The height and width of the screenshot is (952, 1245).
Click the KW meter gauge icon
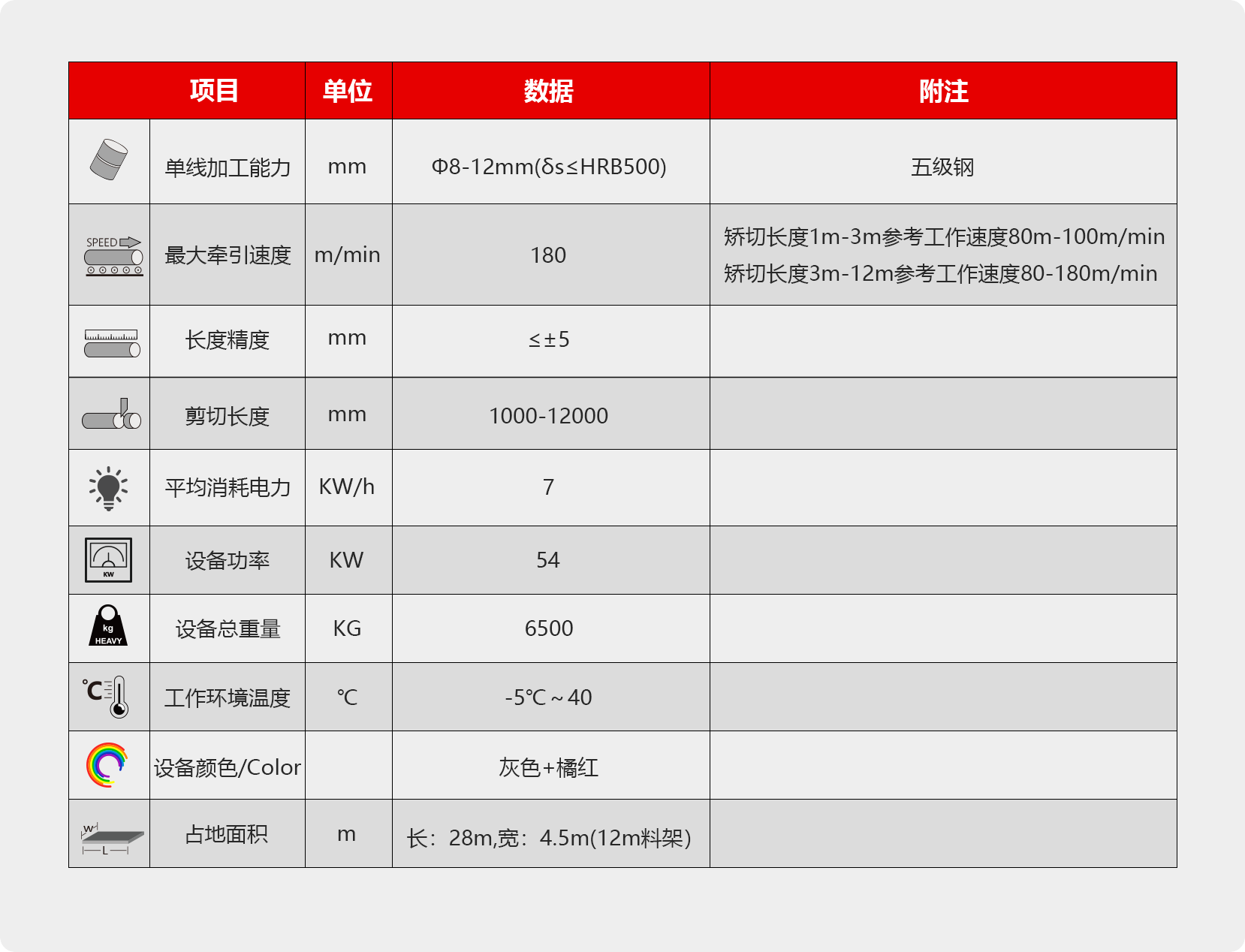(x=109, y=560)
